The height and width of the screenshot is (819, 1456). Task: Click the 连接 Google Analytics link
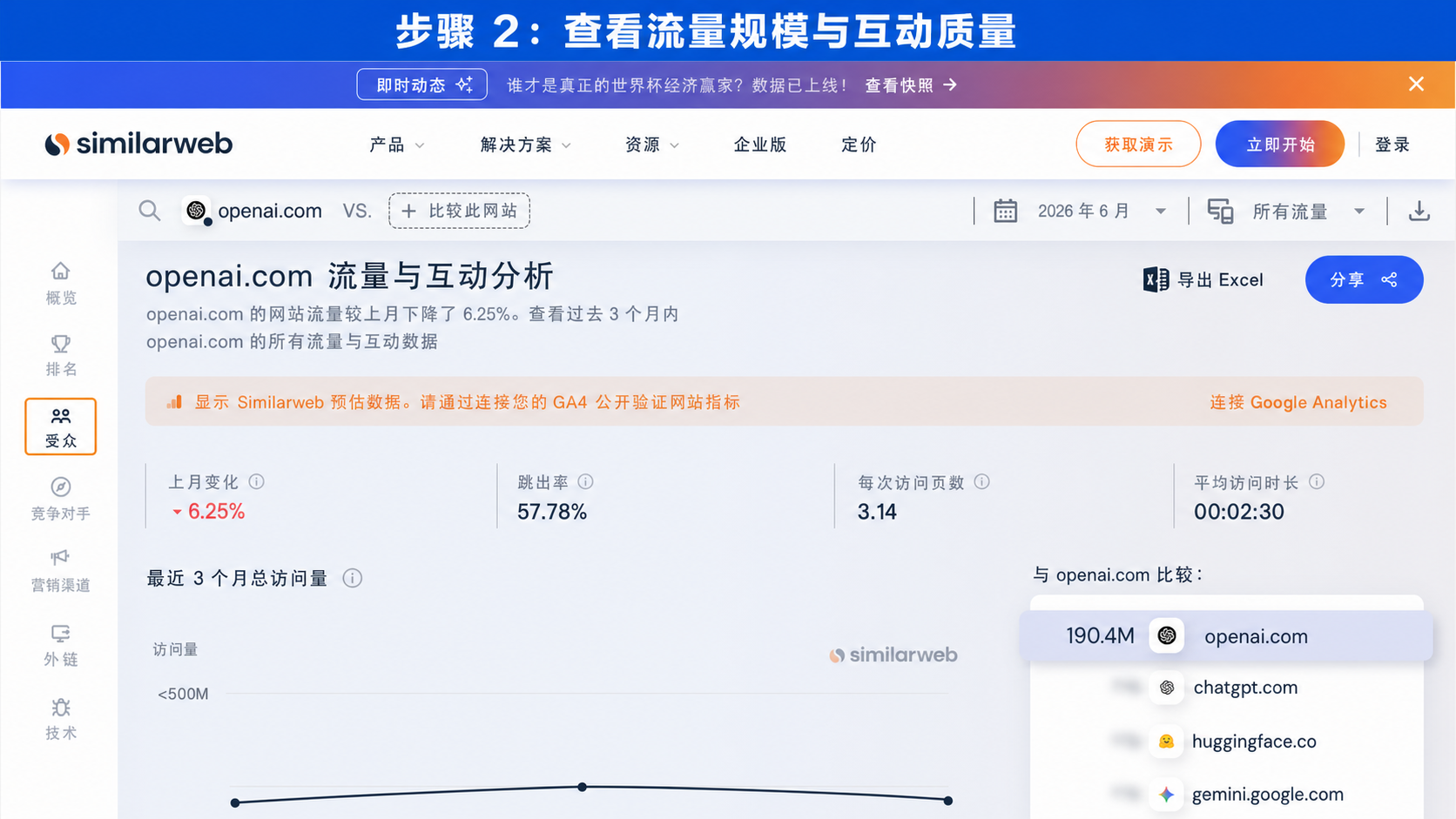point(1298,402)
